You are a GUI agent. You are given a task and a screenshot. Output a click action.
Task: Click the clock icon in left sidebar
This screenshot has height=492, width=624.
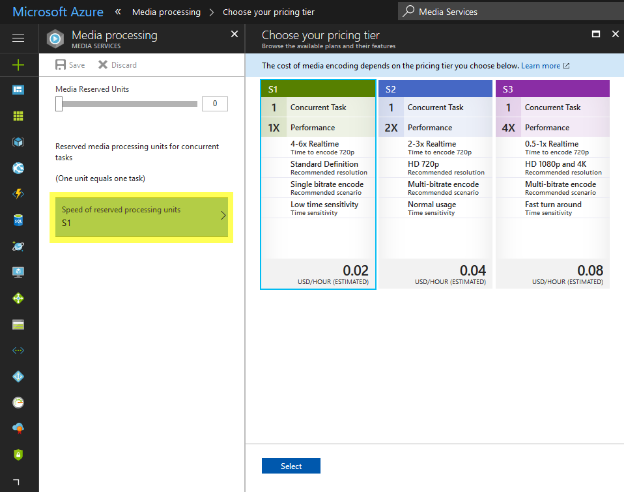pos(18,401)
